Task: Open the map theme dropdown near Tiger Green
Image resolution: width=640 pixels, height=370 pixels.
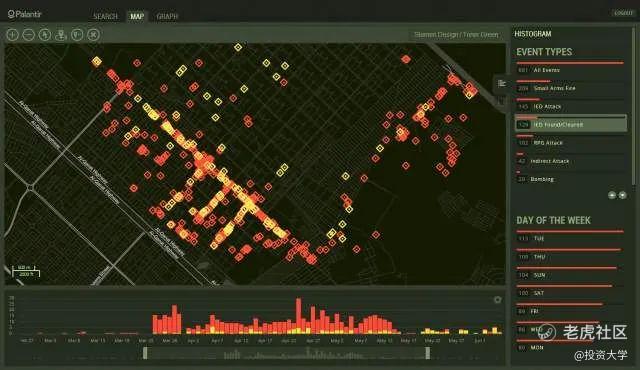Action: coord(456,35)
